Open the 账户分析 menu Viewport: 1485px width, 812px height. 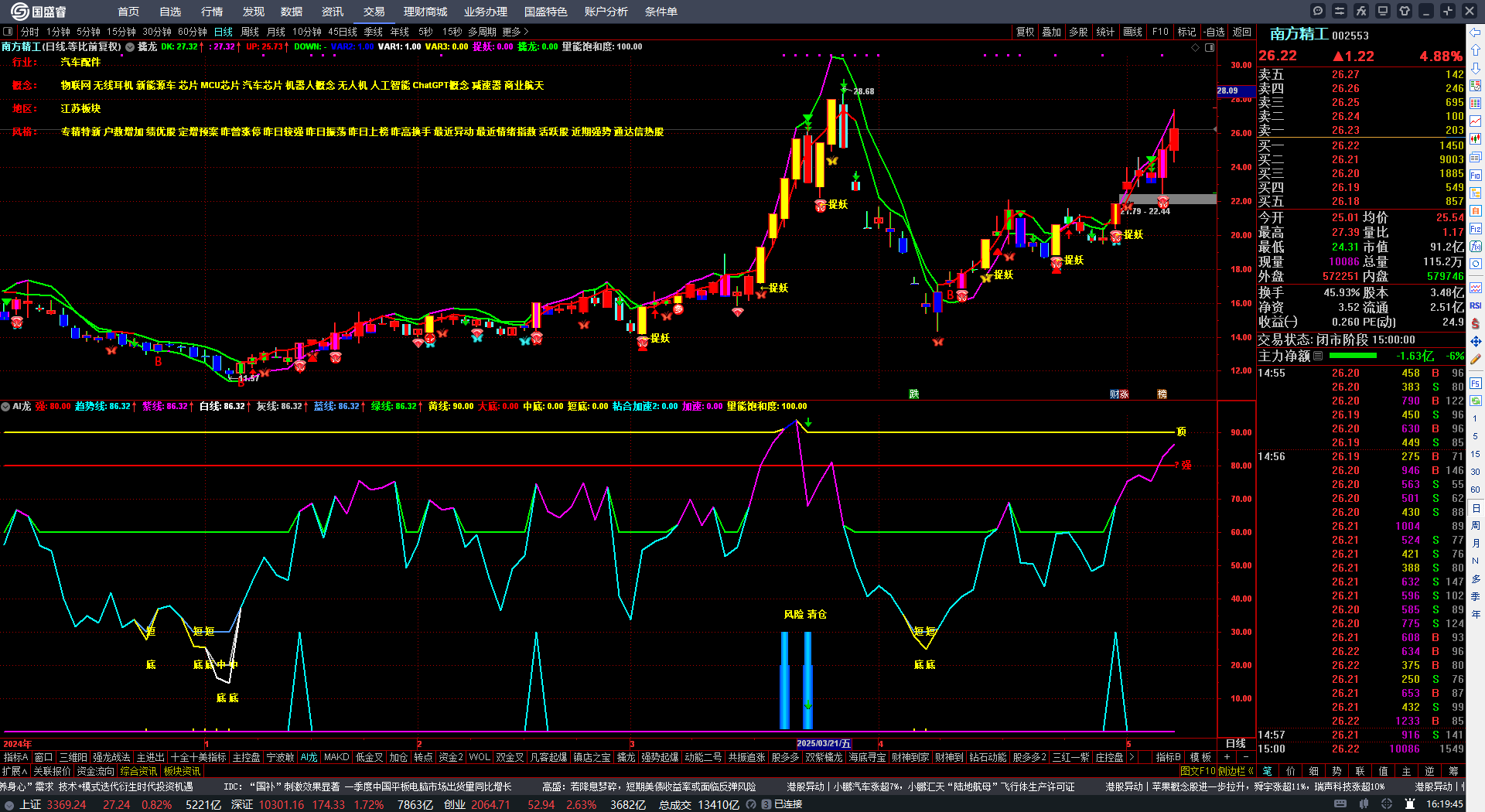pyautogui.click(x=606, y=12)
